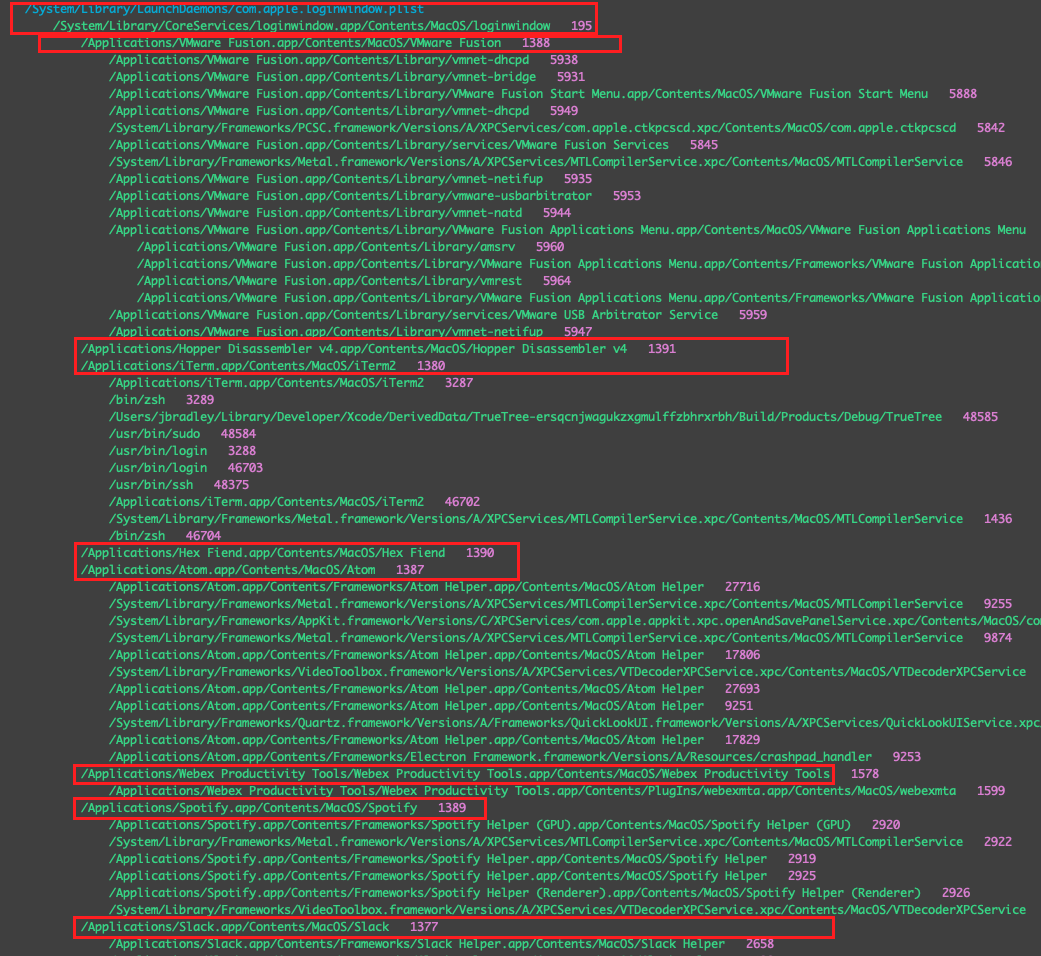Select the Slack process line PID 1377
The image size is (1041, 956).
(x=259, y=927)
